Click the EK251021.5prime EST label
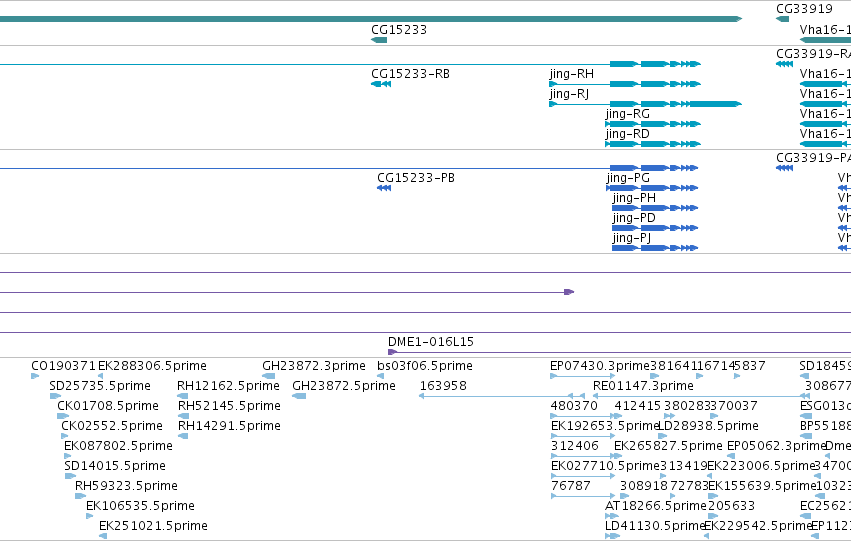This screenshot has width=851, height=541. tap(153, 526)
